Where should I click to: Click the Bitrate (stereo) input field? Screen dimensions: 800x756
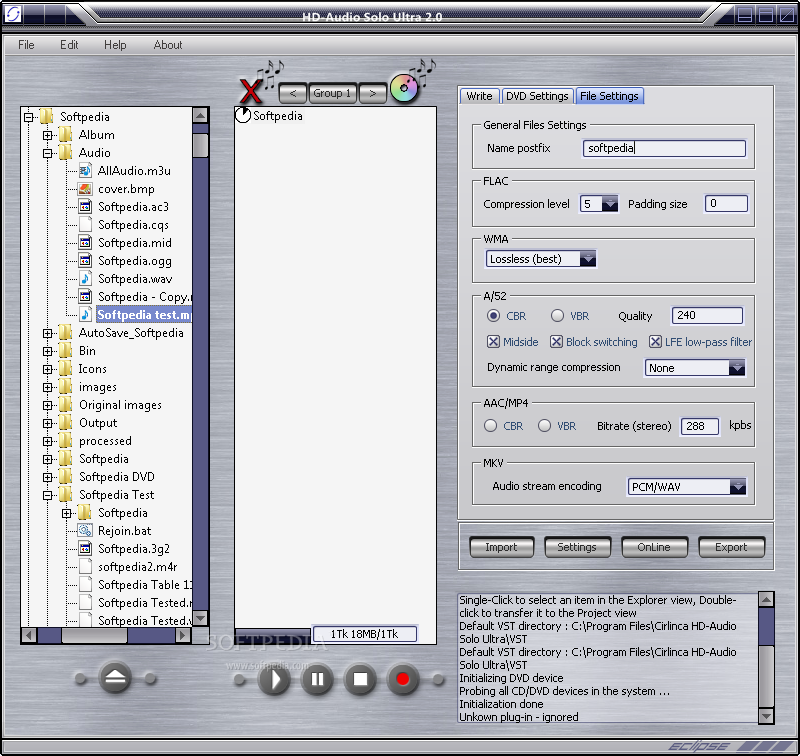tap(699, 426)
